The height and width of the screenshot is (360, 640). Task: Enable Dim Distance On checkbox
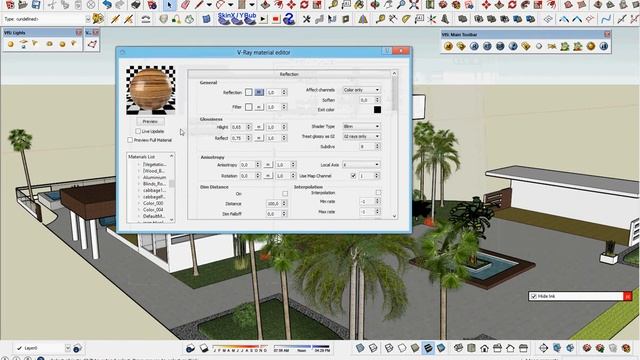click(285, 193)
